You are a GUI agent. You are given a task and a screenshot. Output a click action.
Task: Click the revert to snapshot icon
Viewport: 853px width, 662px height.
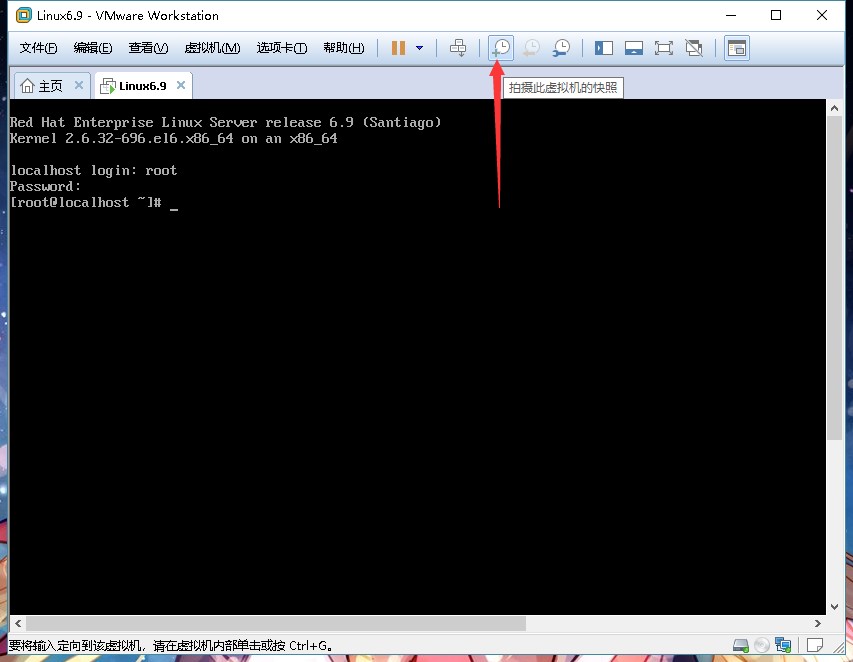coord(531,48)
